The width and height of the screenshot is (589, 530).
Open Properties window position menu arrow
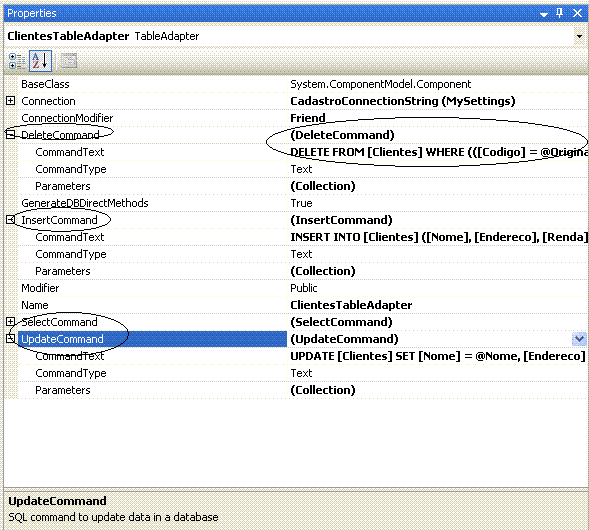[x=544, y=15]
